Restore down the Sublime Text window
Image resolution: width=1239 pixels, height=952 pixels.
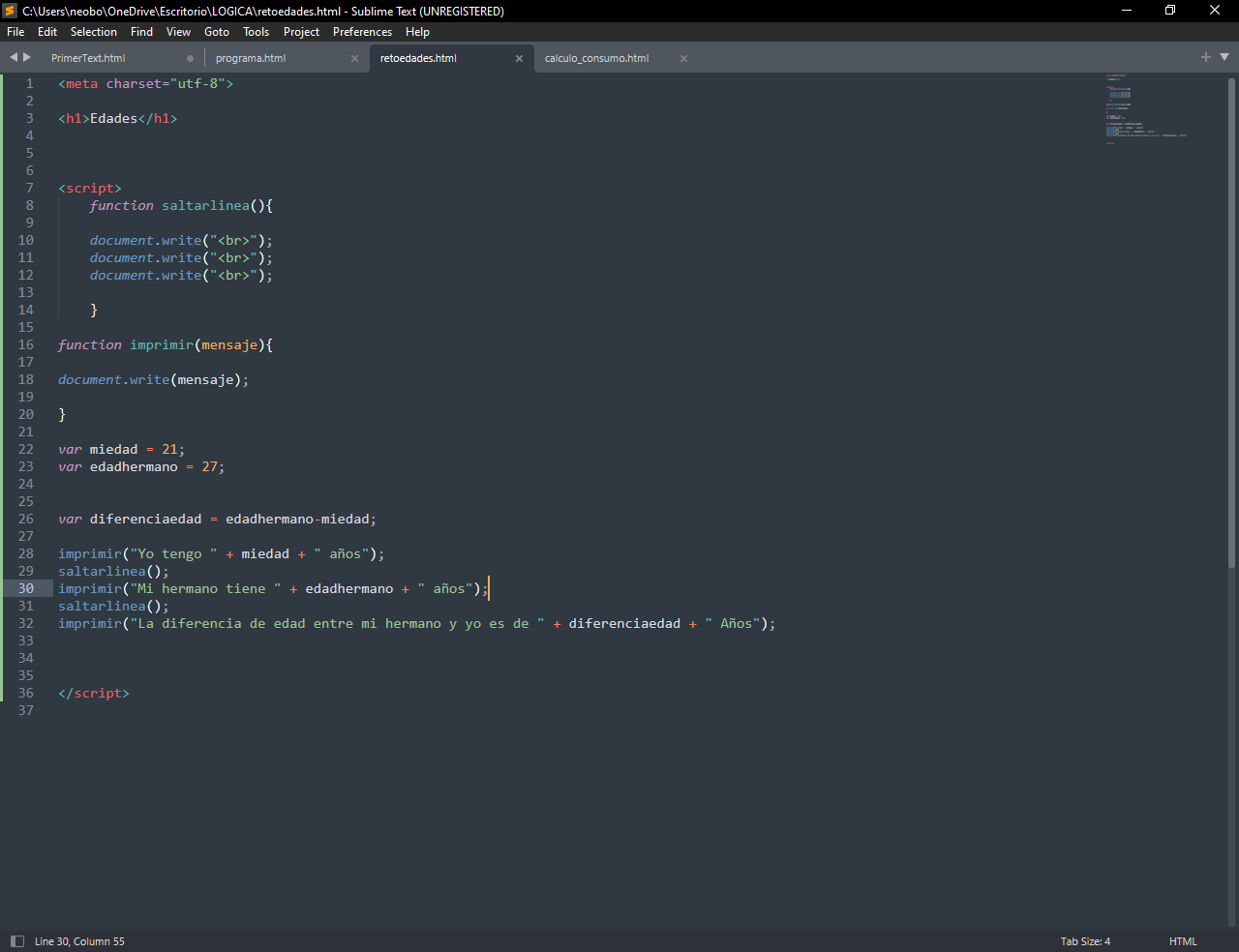[1170, 11]
